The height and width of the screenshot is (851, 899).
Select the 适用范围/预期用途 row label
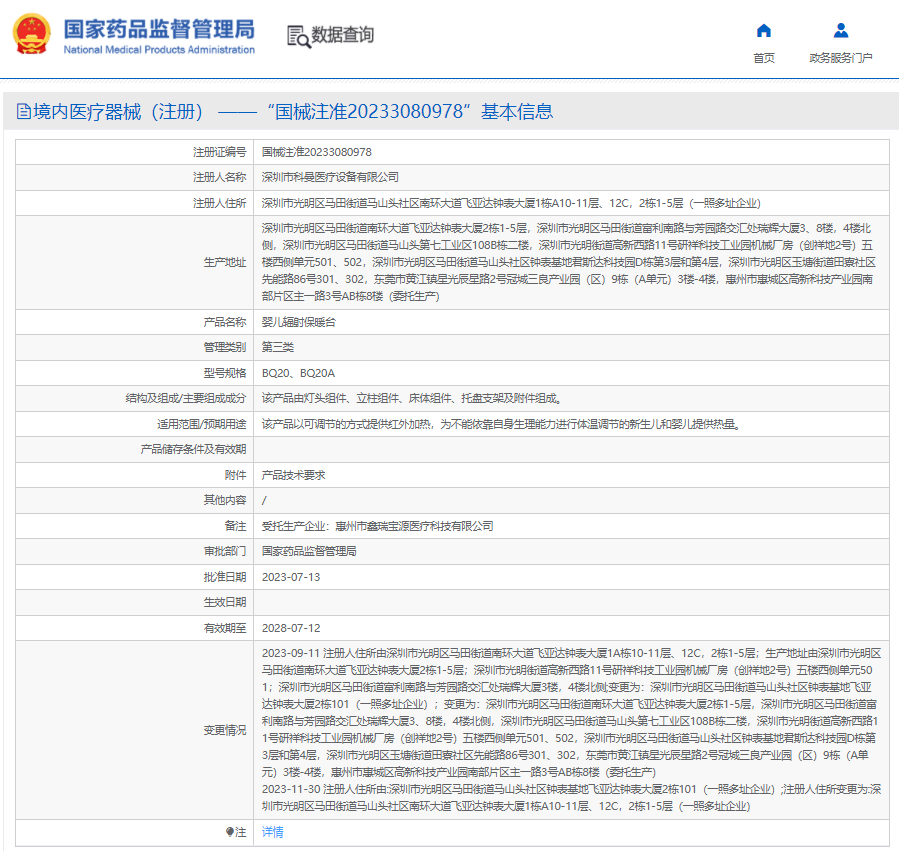[202, 424]
